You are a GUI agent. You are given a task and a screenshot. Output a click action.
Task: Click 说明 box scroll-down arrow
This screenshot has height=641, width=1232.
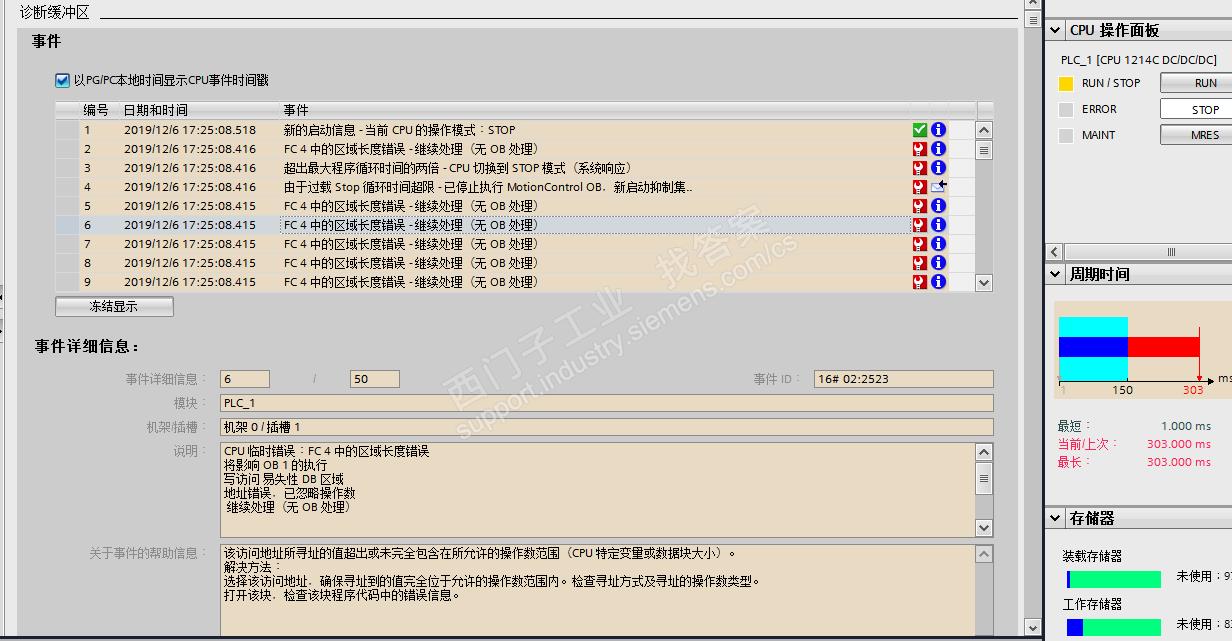coord(984,528)
